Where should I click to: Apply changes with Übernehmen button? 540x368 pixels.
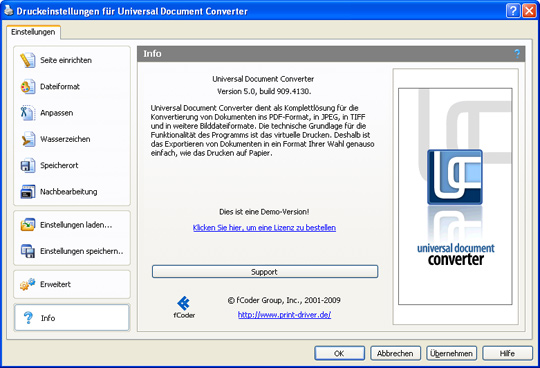tap(451, 353)
